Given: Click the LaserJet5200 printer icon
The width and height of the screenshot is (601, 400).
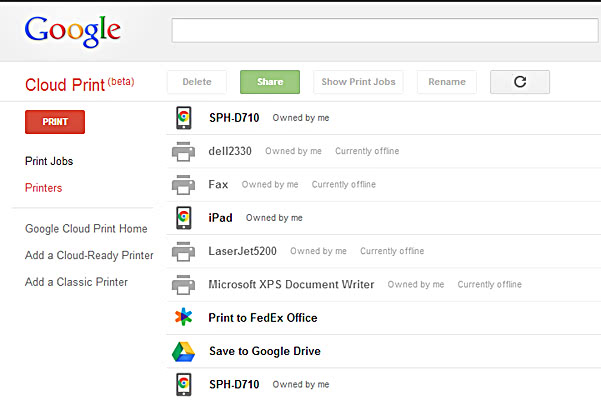Looking at the screenshot, I should click(183, 251).
